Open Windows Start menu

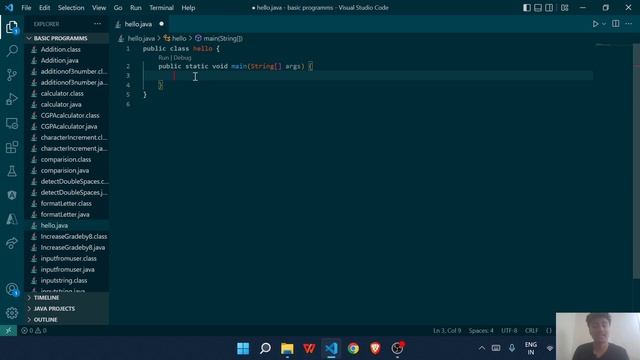[243, 349]
